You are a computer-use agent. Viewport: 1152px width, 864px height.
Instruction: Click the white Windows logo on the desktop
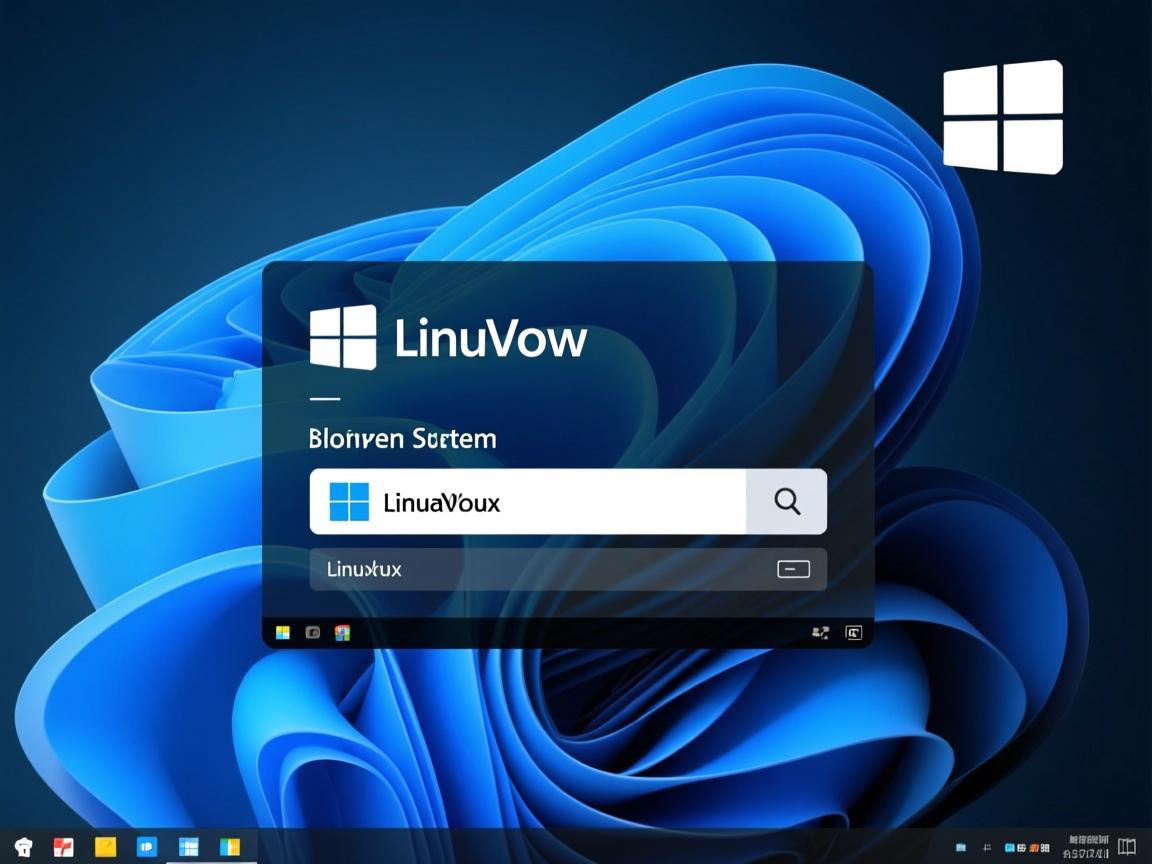coord(1001,117)
